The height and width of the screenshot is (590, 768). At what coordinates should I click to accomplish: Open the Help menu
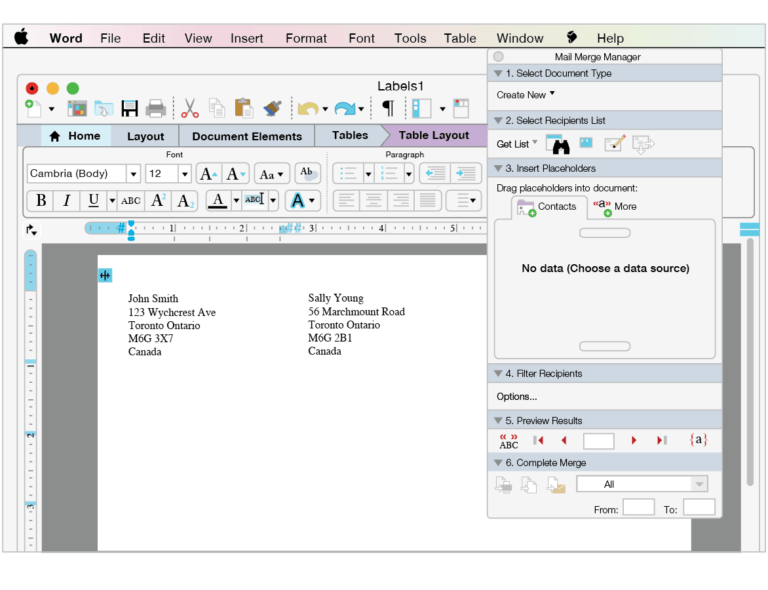click(x=610, y=38)
